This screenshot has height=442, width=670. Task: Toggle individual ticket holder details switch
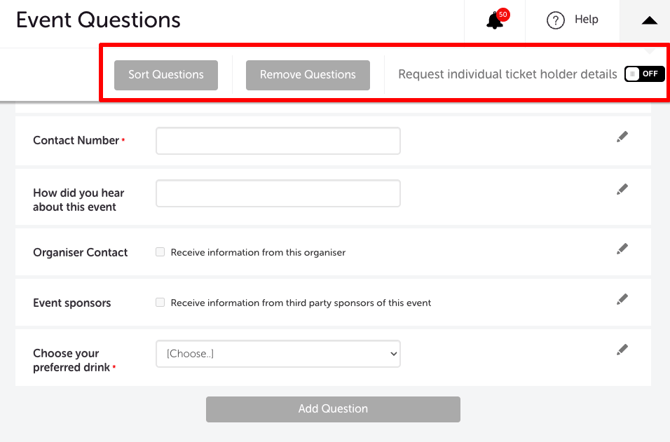tap(644, 74)
